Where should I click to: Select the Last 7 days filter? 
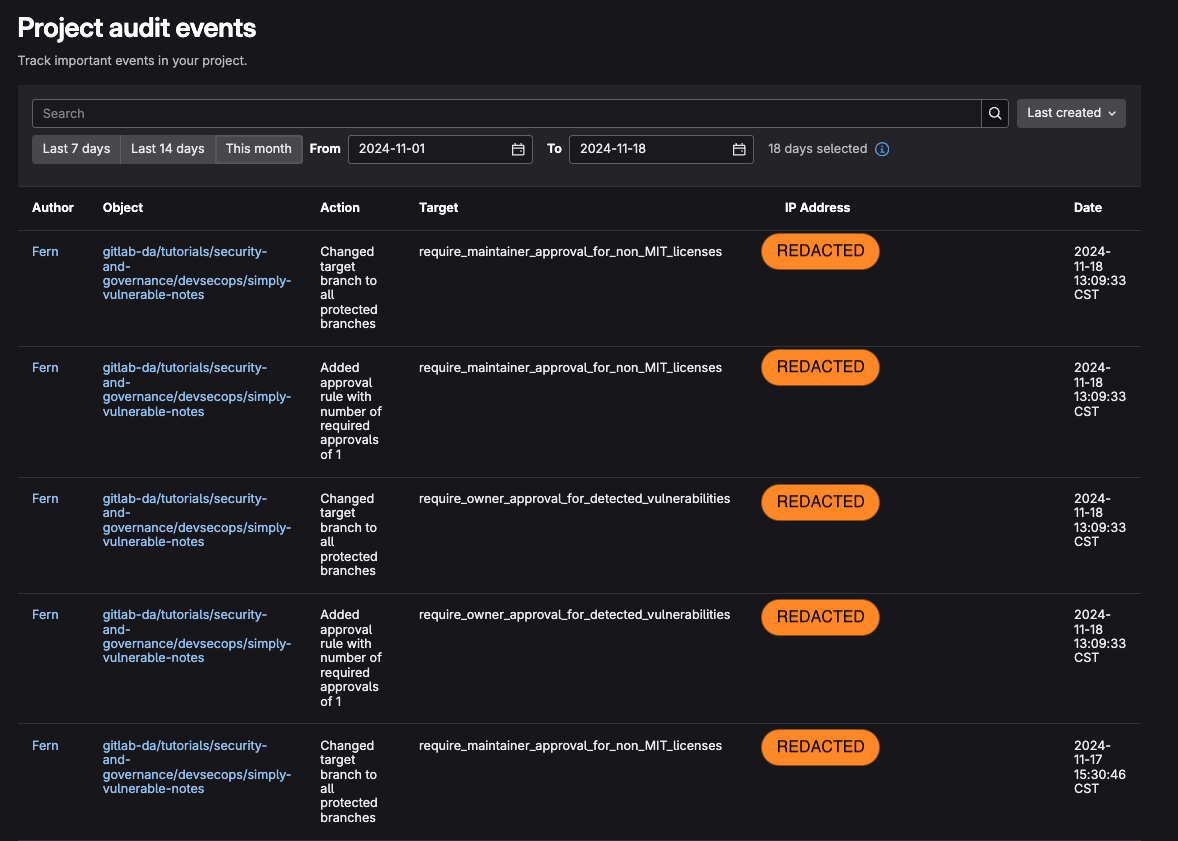[75, 148]
